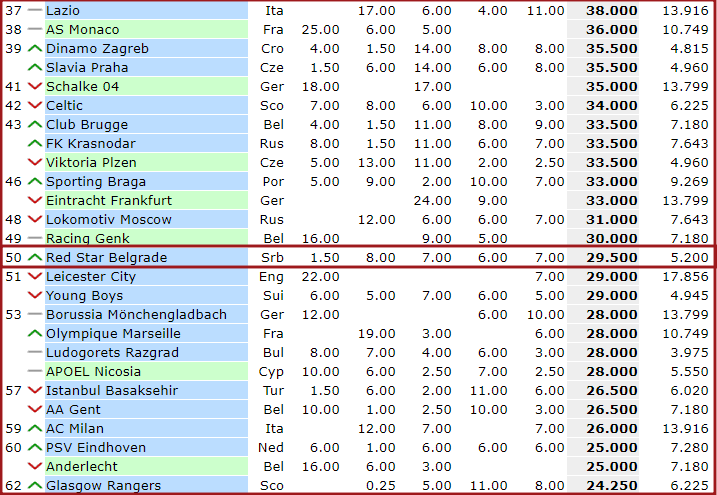
Task: Click rank number 46
Action: [13, 181]
